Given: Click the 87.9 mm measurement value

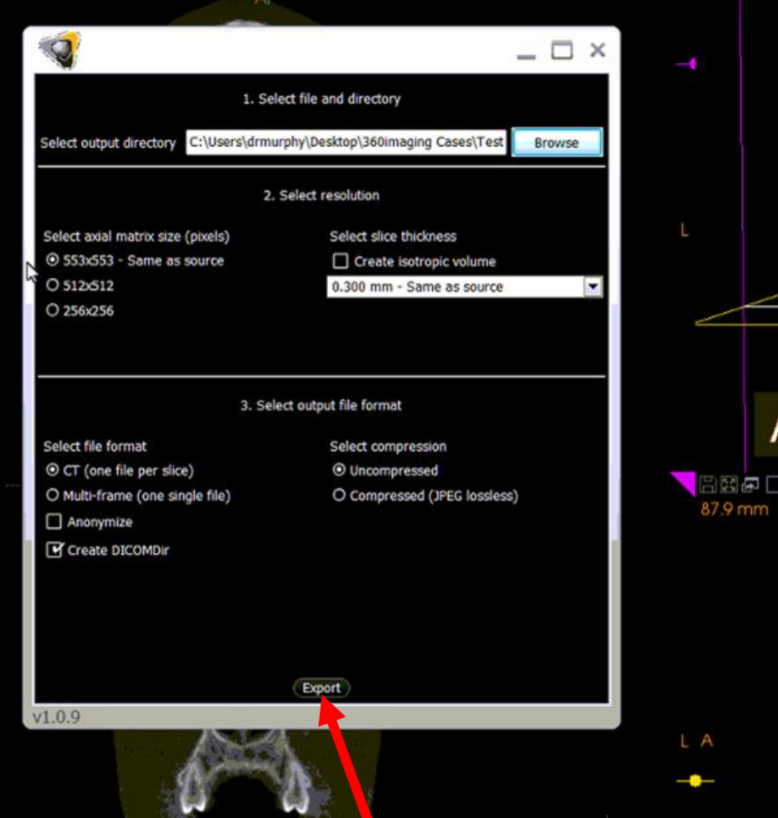Looking at the screenshot, I should coord(734,509).
